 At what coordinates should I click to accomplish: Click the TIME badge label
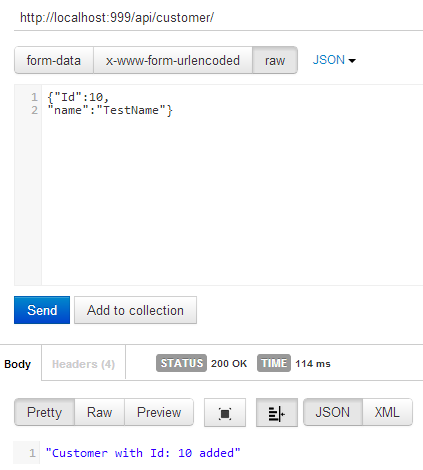(274, 363)
